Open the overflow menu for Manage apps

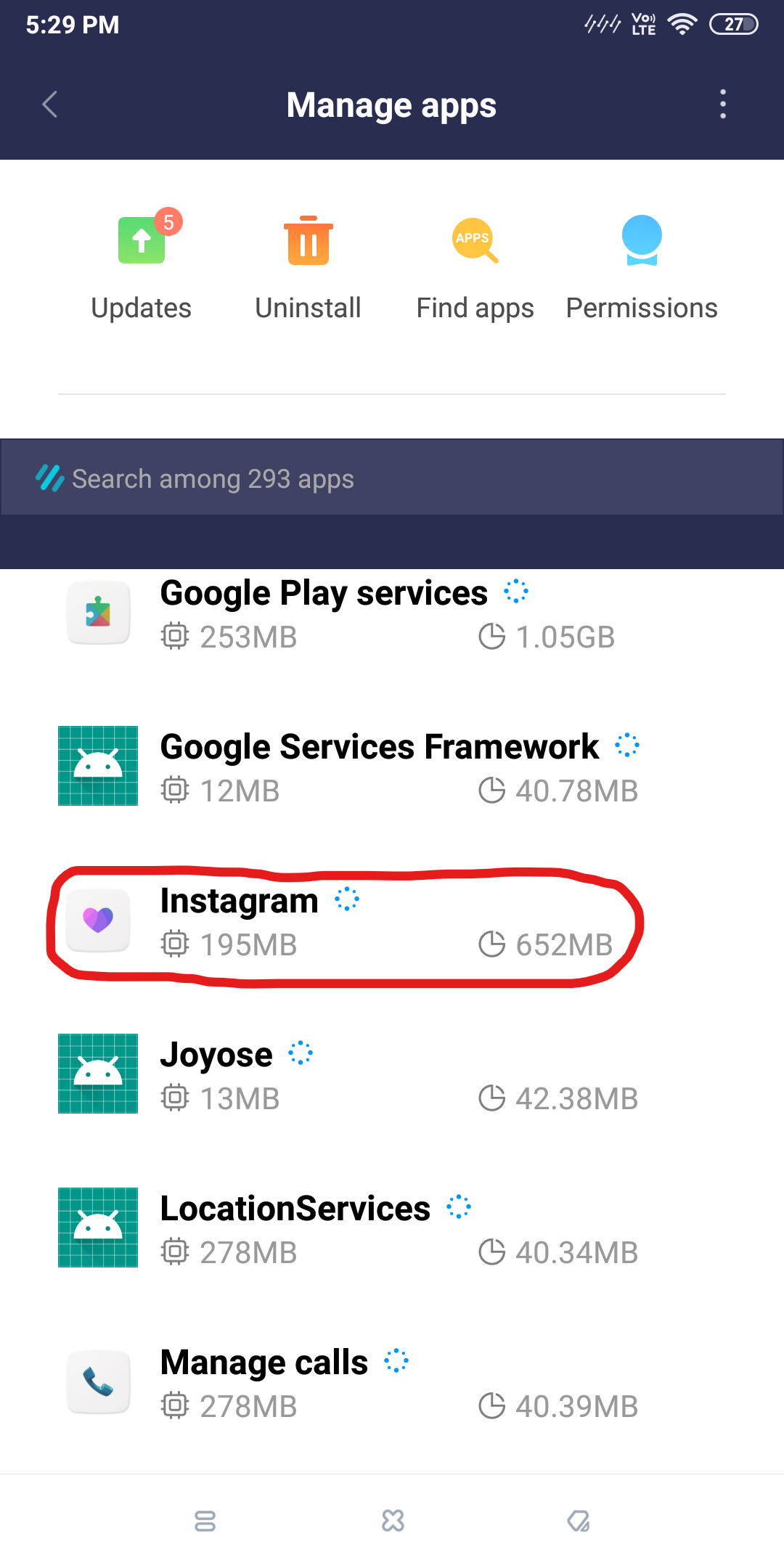click(723, 105)
